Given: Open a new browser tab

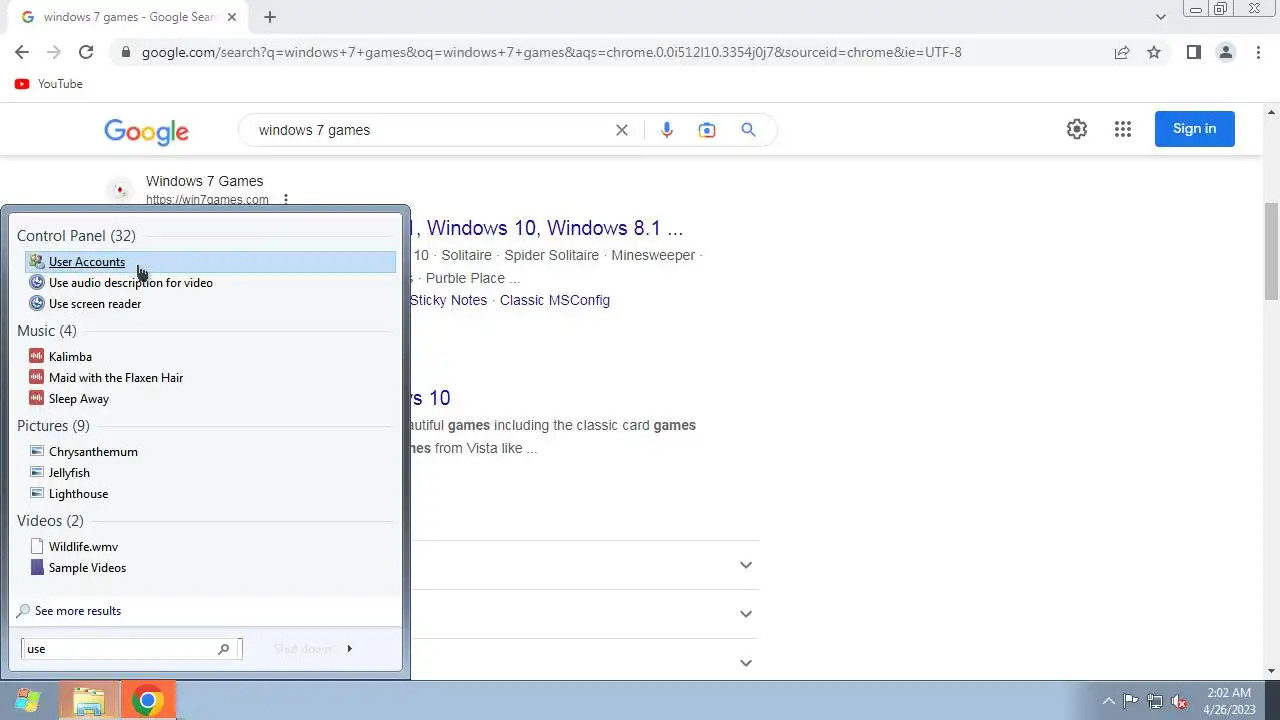Looking at the screenshot, I should coord(270,17).
